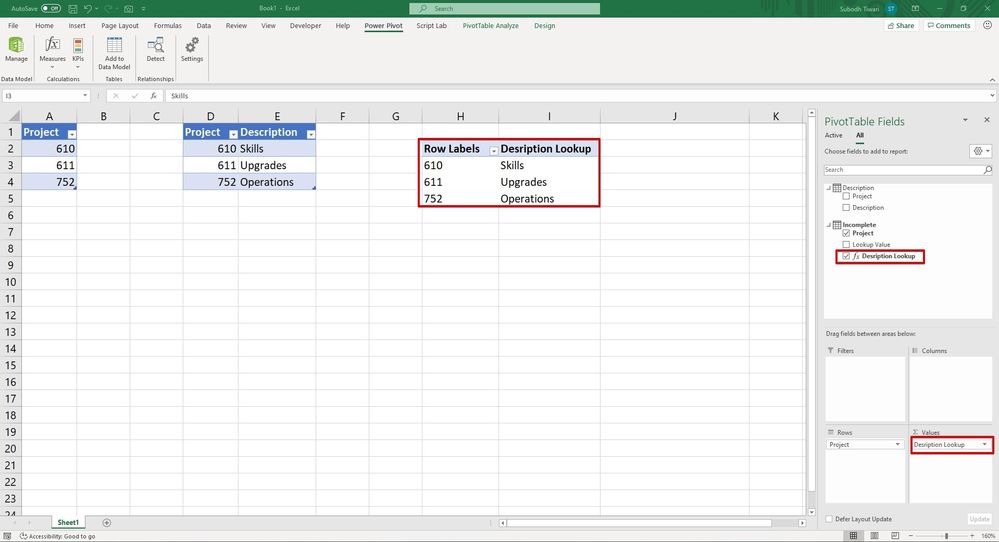The image size is (999, 542).
Task: Open the Comments button
Action: coord(949,25)
